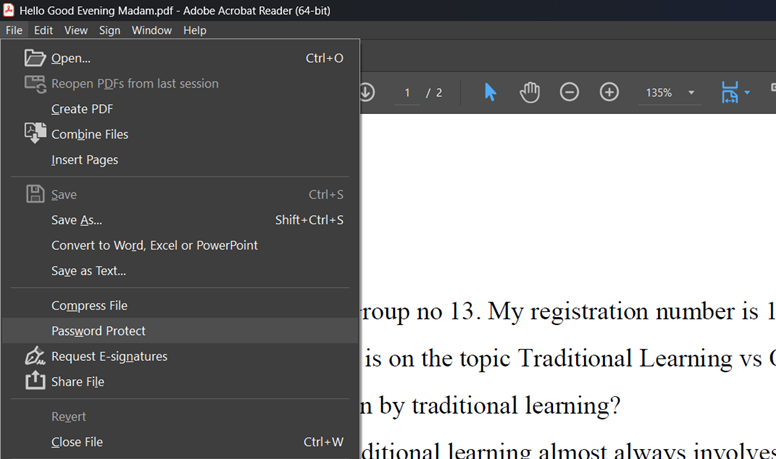The image size is (776, 459).
Task: Click the Request E-signatures pen icon
Action: pos(35,356)
